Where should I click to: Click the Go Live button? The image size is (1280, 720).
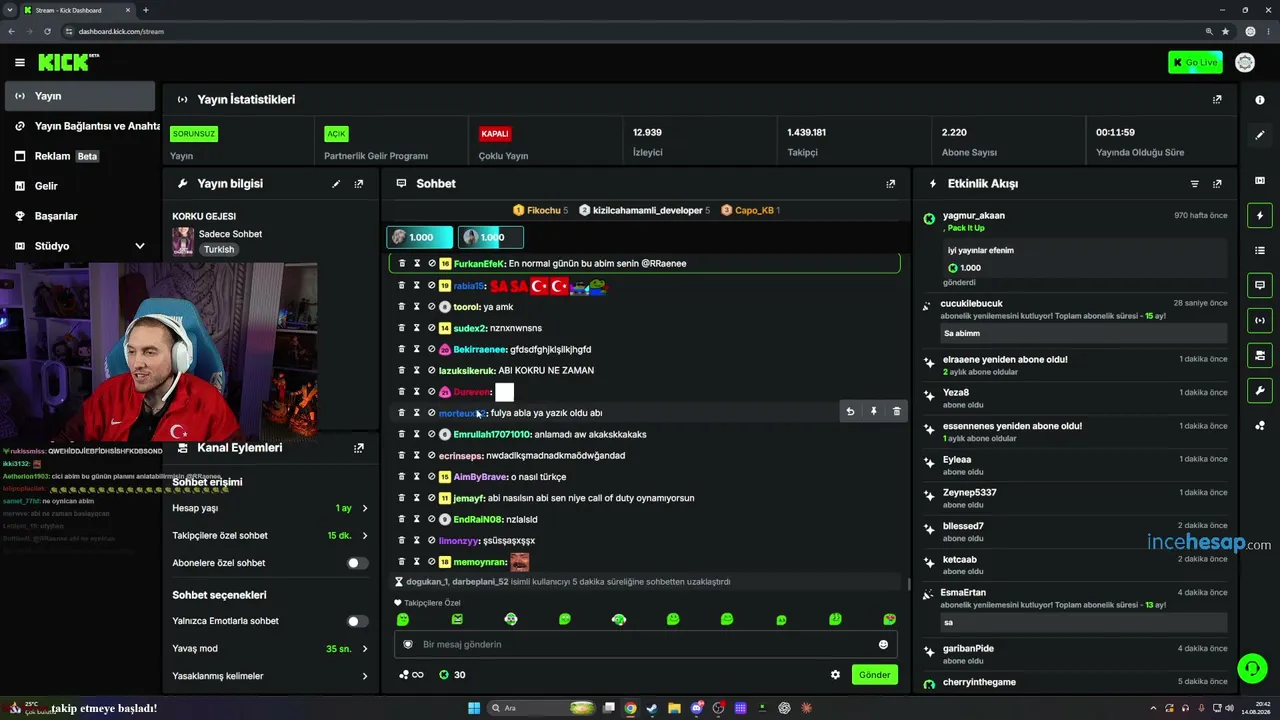tap(1195, 63)
